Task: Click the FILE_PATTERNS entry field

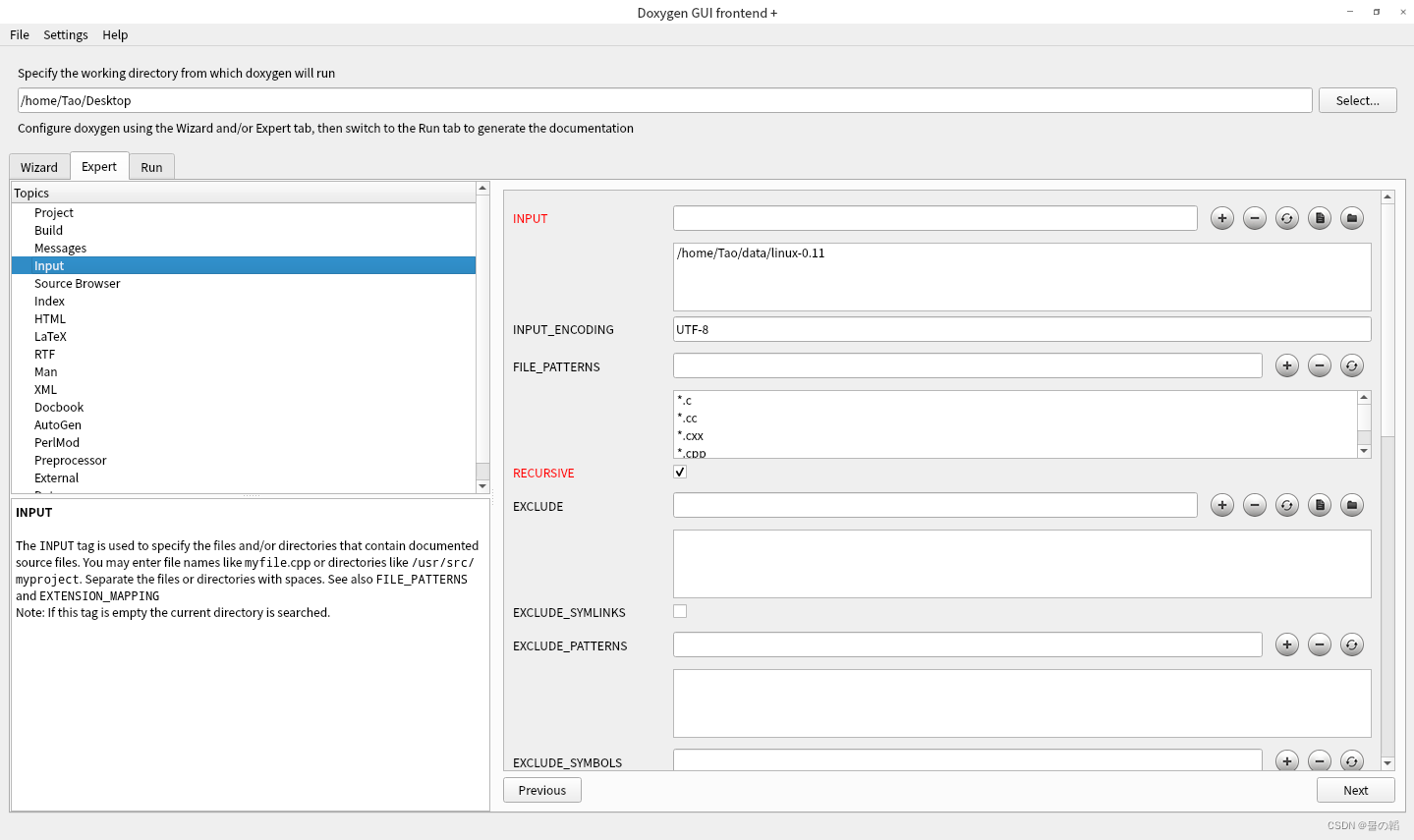Action: pyautogui.click(x=967, y=365)
